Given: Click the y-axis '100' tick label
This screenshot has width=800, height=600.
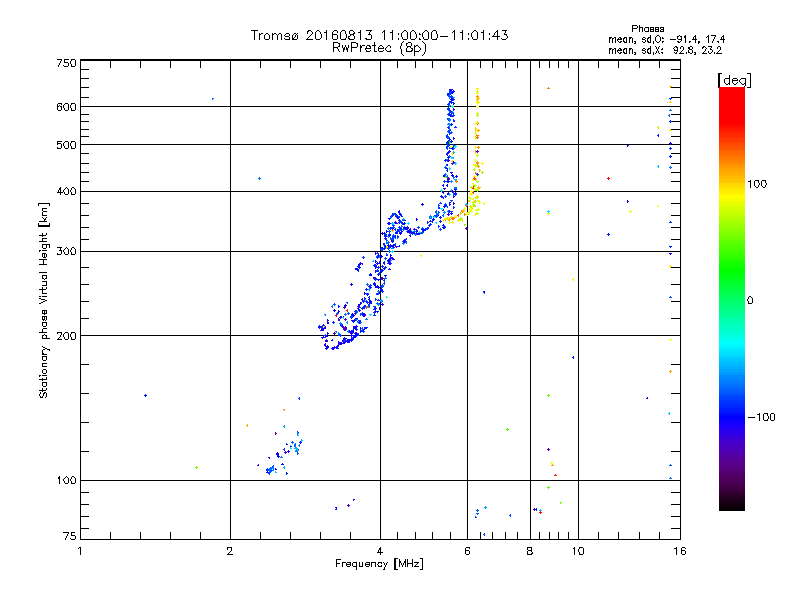Looking at the screenshot, I should click(x=67, y=480).
